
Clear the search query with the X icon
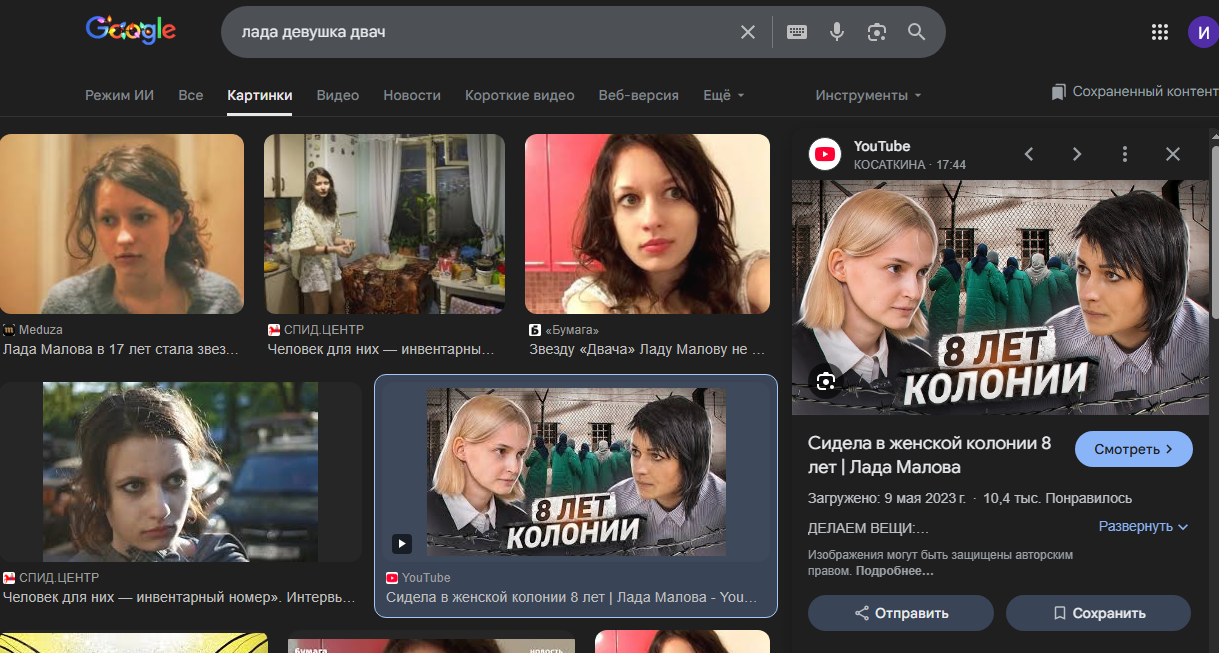pyautogui.click(x=747, y=32)
